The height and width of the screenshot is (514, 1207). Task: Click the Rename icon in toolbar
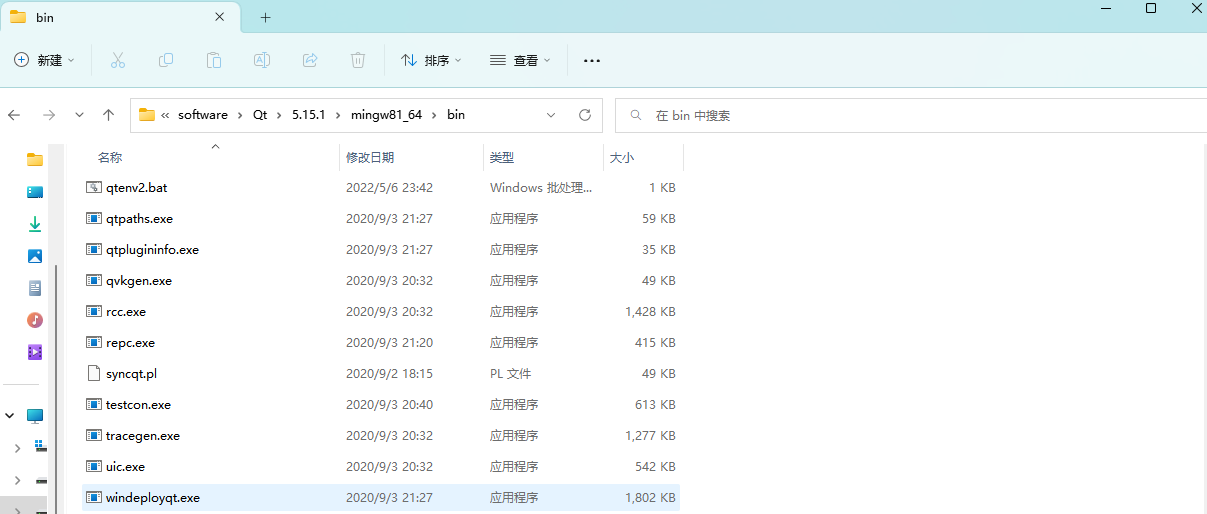point(262,60)
